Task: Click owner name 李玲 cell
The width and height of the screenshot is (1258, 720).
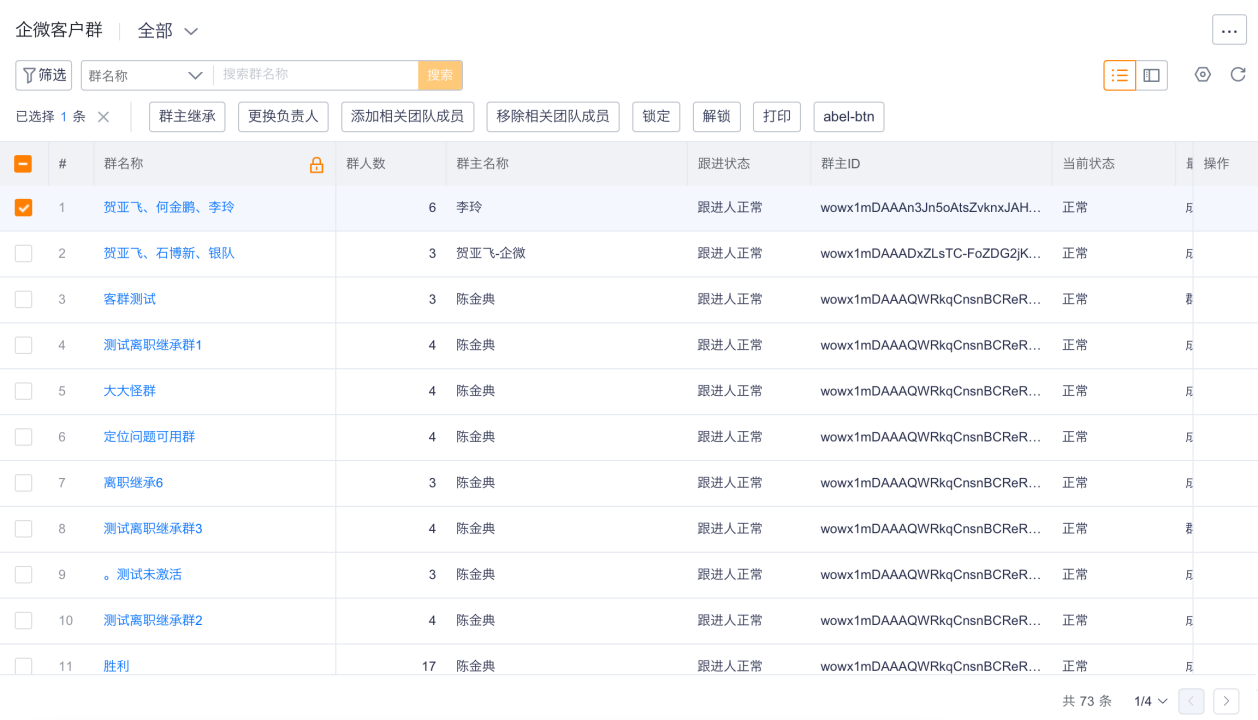Action: point(469,207)
